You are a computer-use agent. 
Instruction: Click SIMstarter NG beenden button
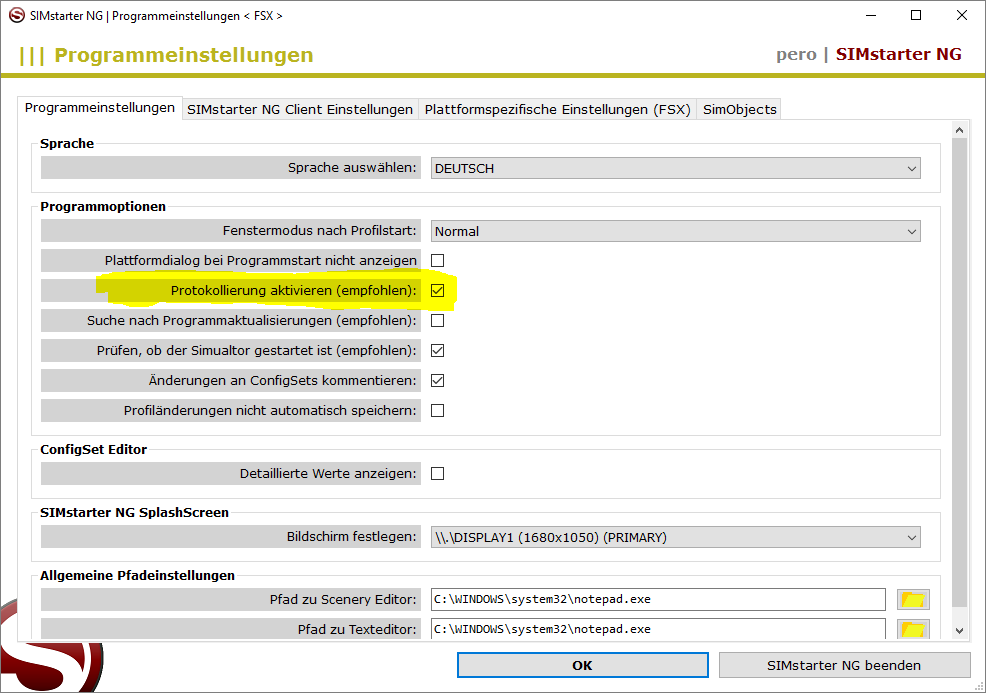844,665
